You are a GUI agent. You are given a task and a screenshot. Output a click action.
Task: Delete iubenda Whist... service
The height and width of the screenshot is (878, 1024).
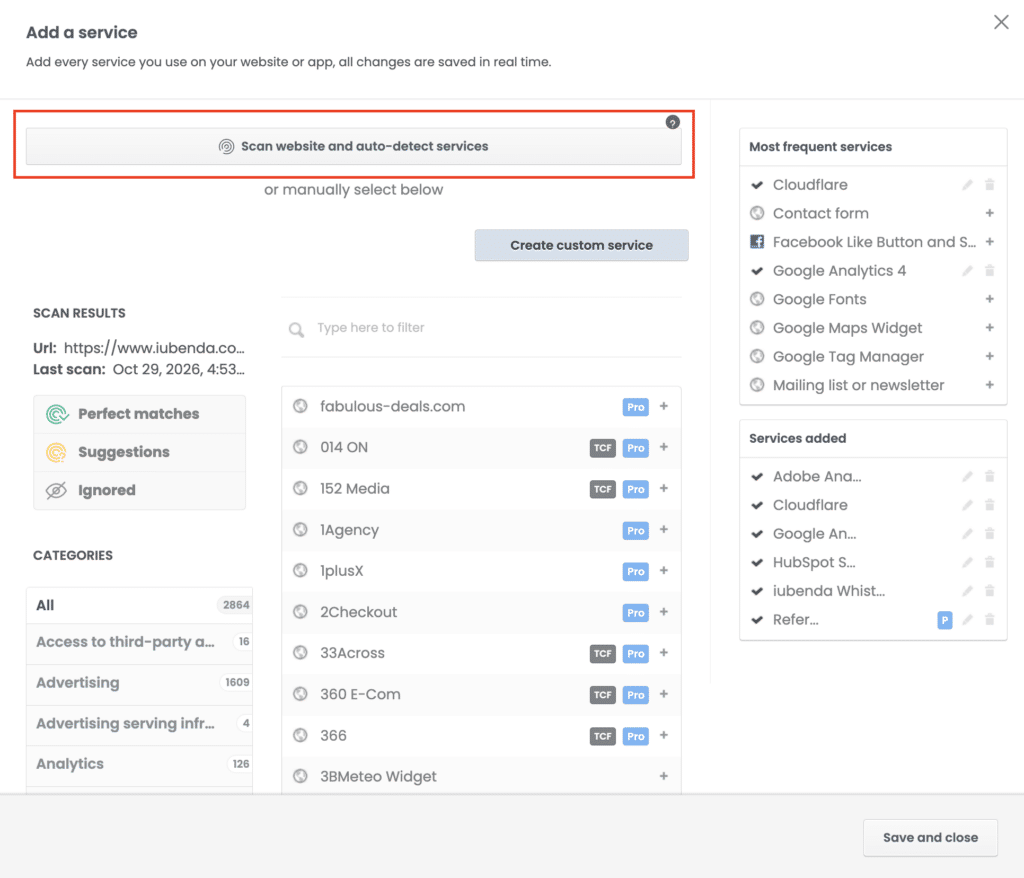tap(989, 591)
